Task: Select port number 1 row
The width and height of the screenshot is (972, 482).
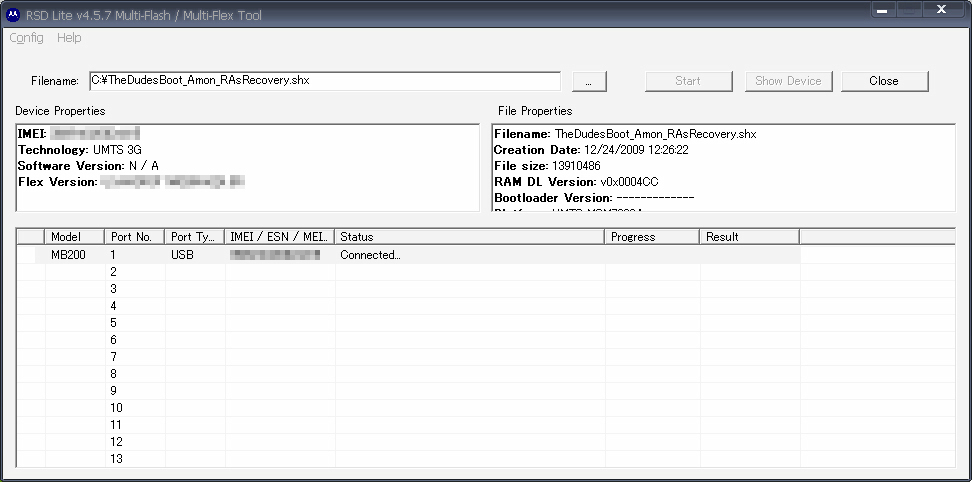Action: coord(409,255)
